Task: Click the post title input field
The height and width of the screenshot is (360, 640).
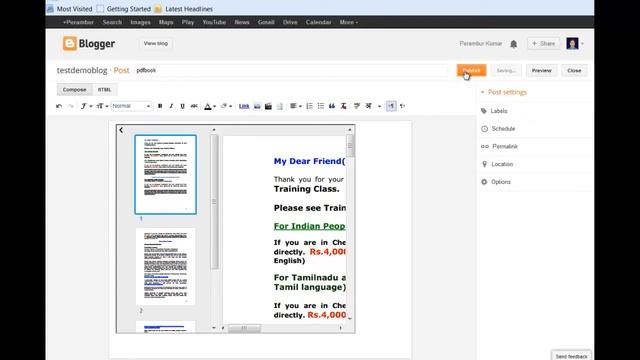Action: tap(291, 70)
